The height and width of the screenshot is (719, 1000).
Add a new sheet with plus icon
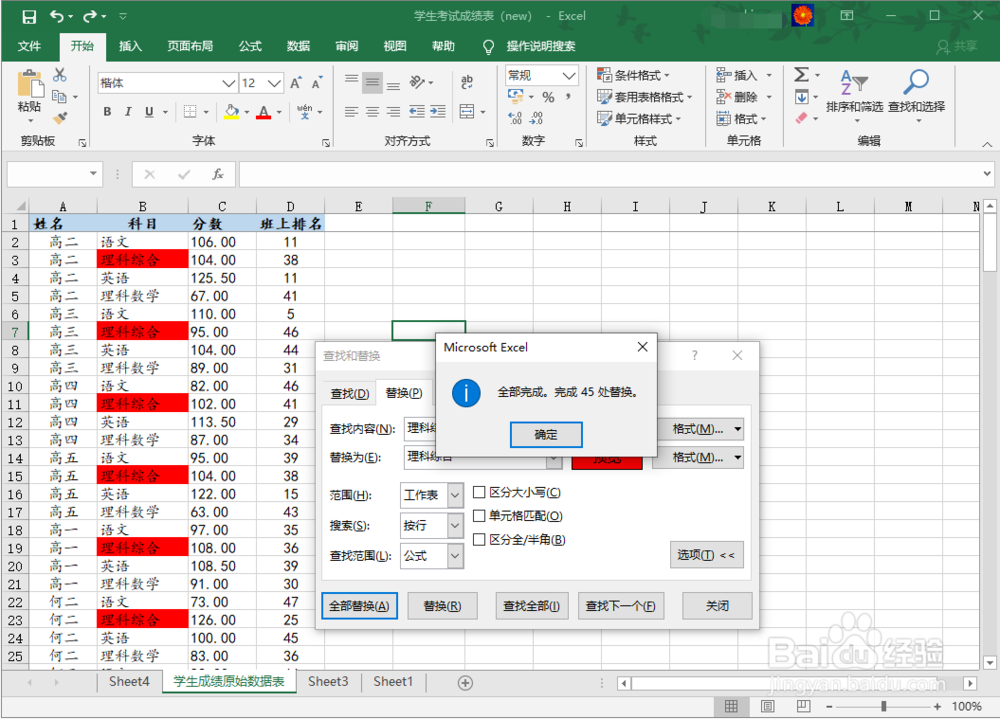(466, 683)
